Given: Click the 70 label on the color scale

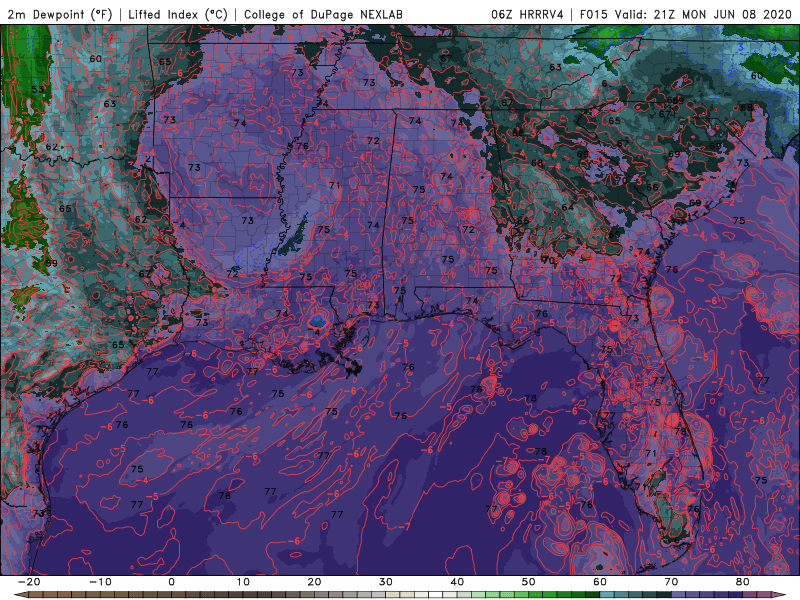Looking at the screenshot, I should 671,582.
